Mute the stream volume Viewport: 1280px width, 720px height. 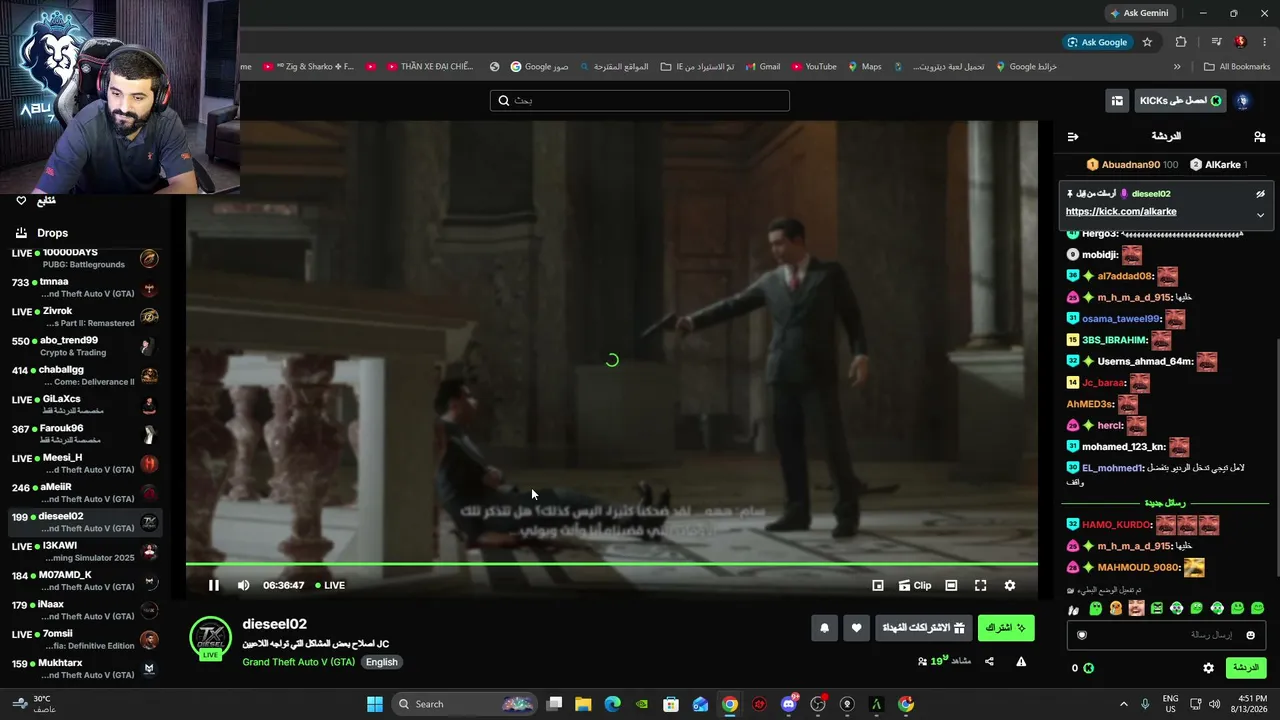point(243,585)
